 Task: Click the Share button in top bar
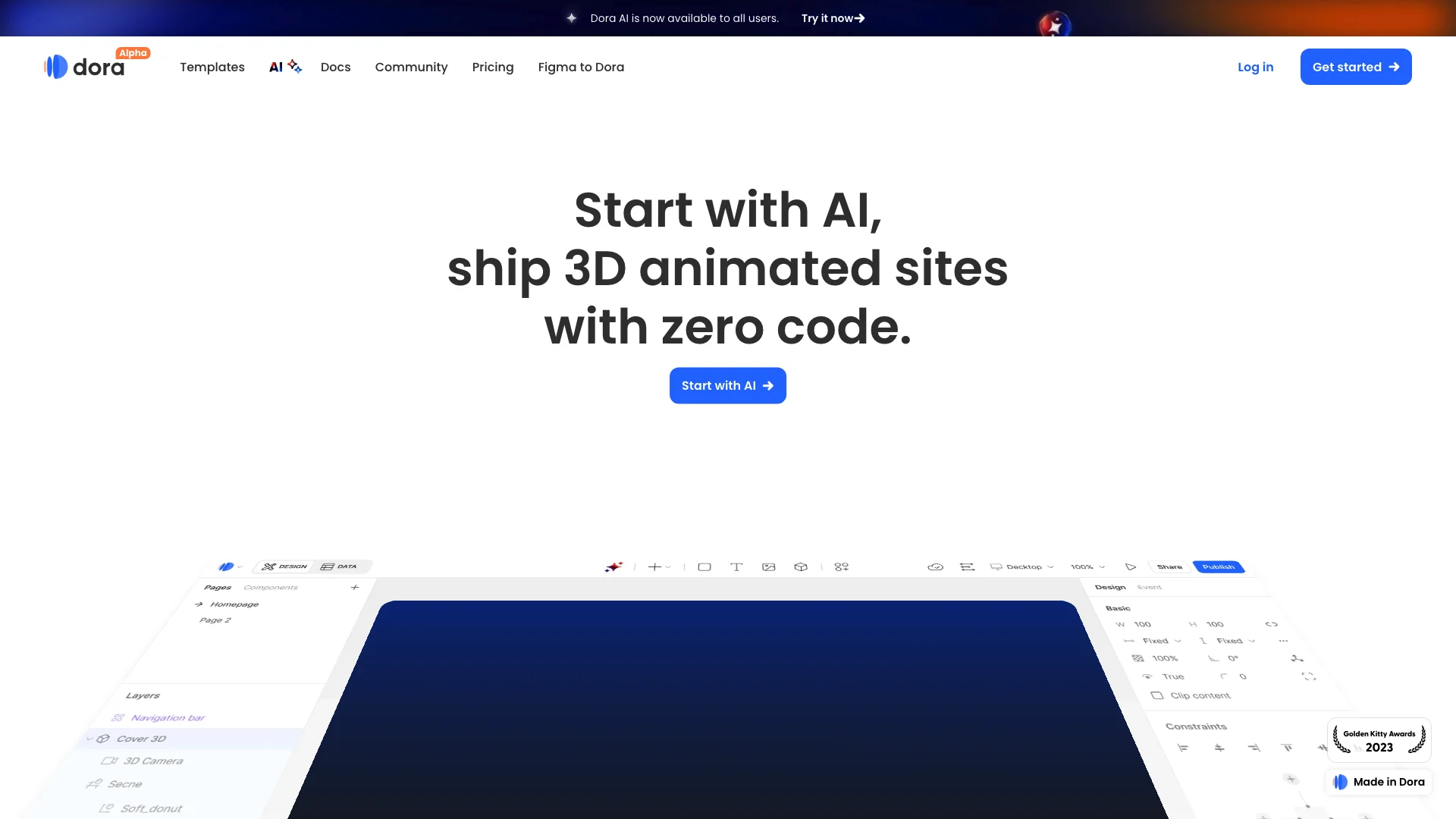[x=1169, y=567]
